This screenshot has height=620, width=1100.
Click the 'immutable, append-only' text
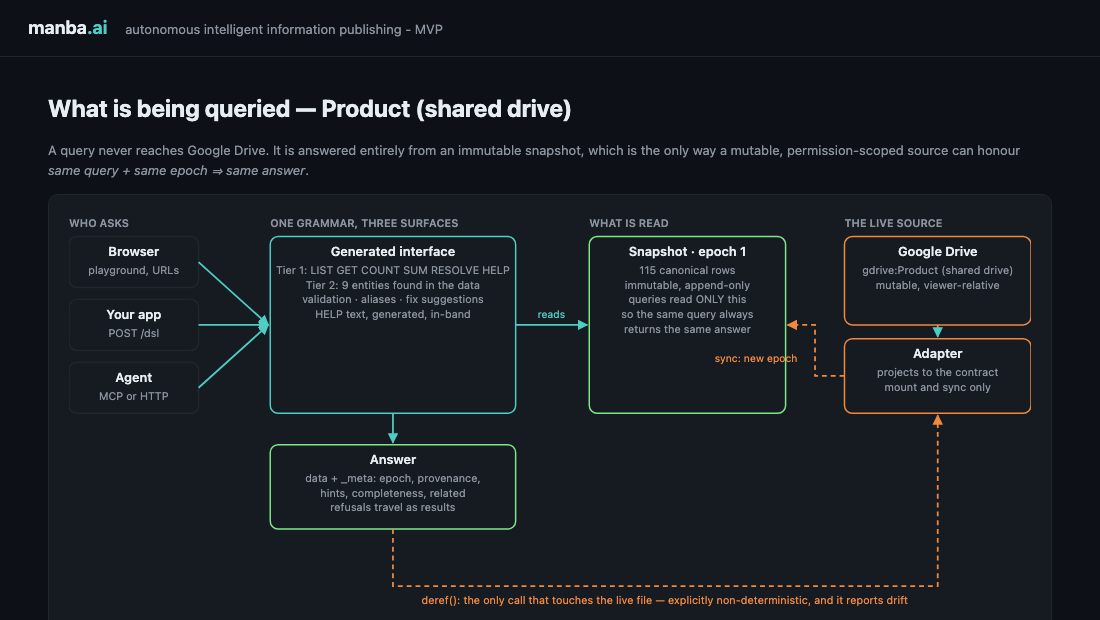pos(688,285)
